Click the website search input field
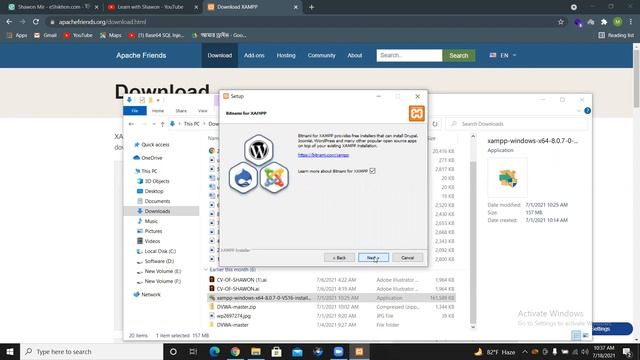This screenshot has height=360, width=640. tap(409, 55)
